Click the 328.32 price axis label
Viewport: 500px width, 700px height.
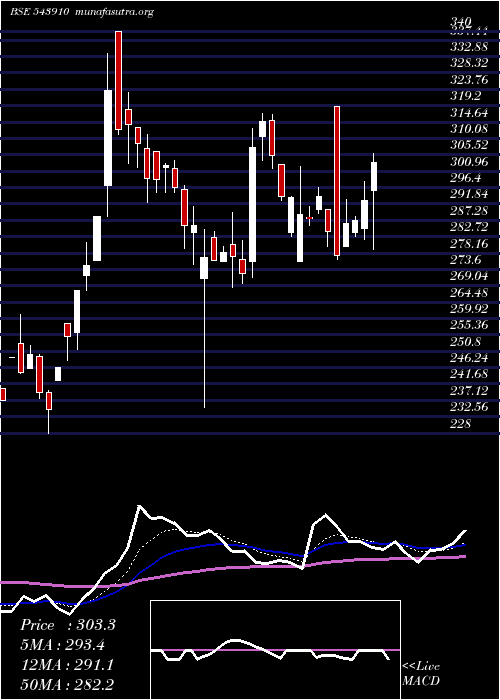468,63
